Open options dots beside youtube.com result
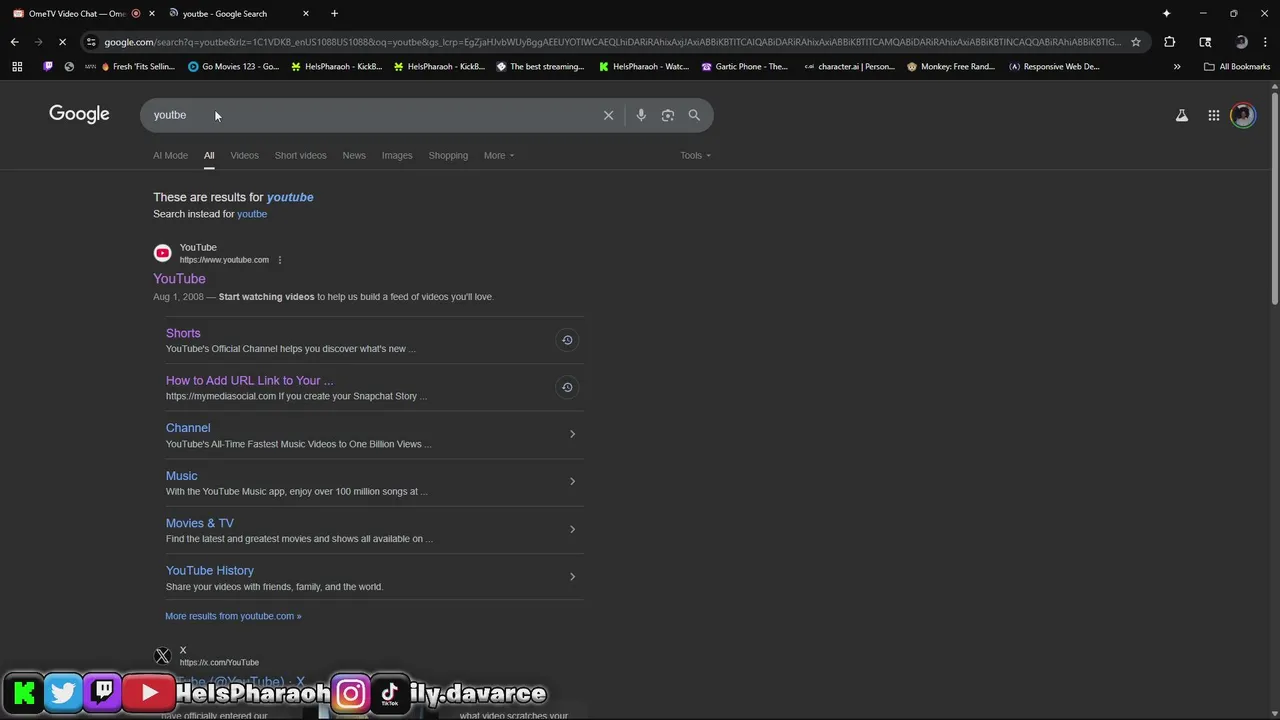 click(280, 260)
